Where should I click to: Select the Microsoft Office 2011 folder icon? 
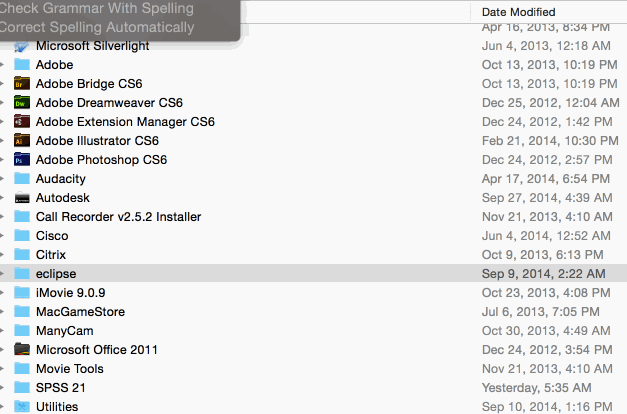coord(22,349)
